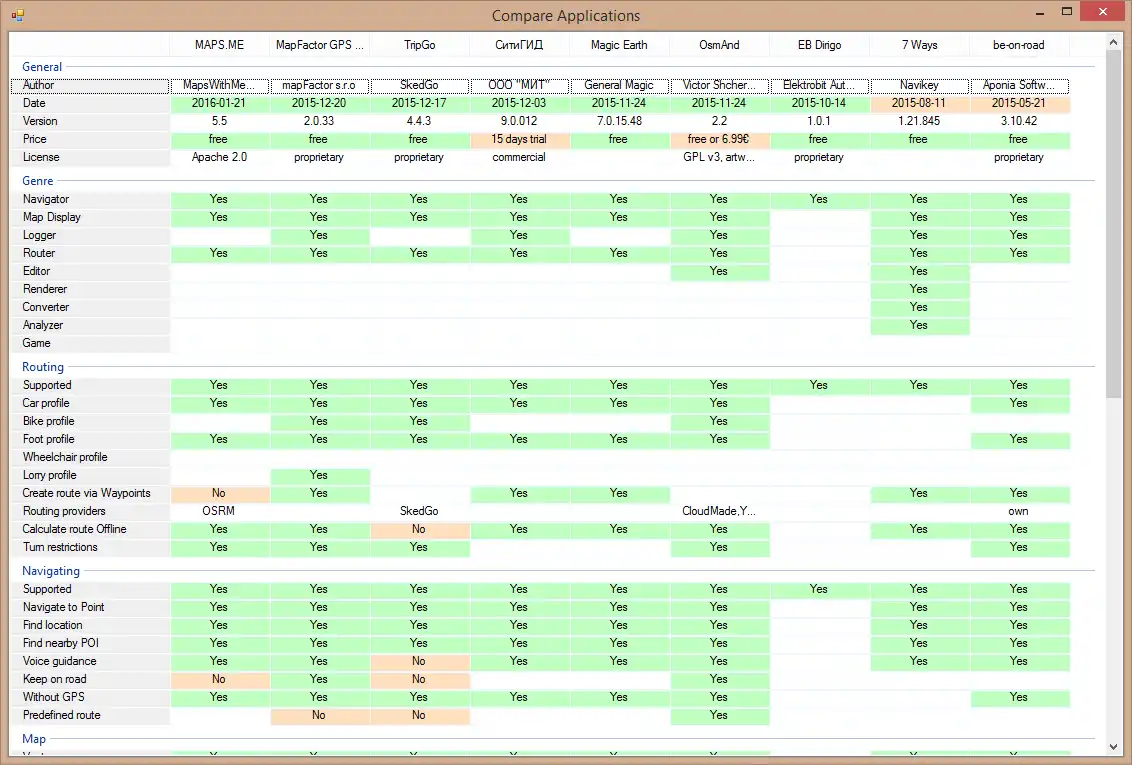Select the Create route via Waypoints label
Image resolution: width=1132 pixels, height=765 pixels.
(90, 494)
